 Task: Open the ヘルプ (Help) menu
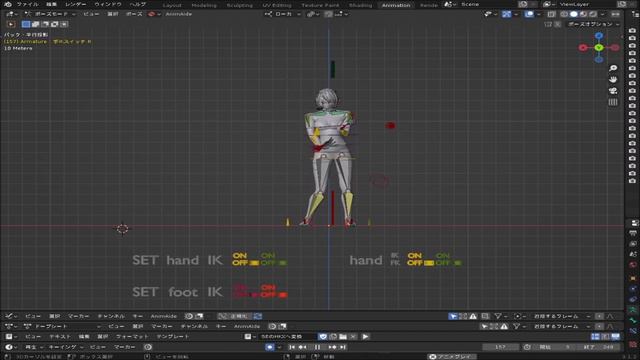coord(138,4)
